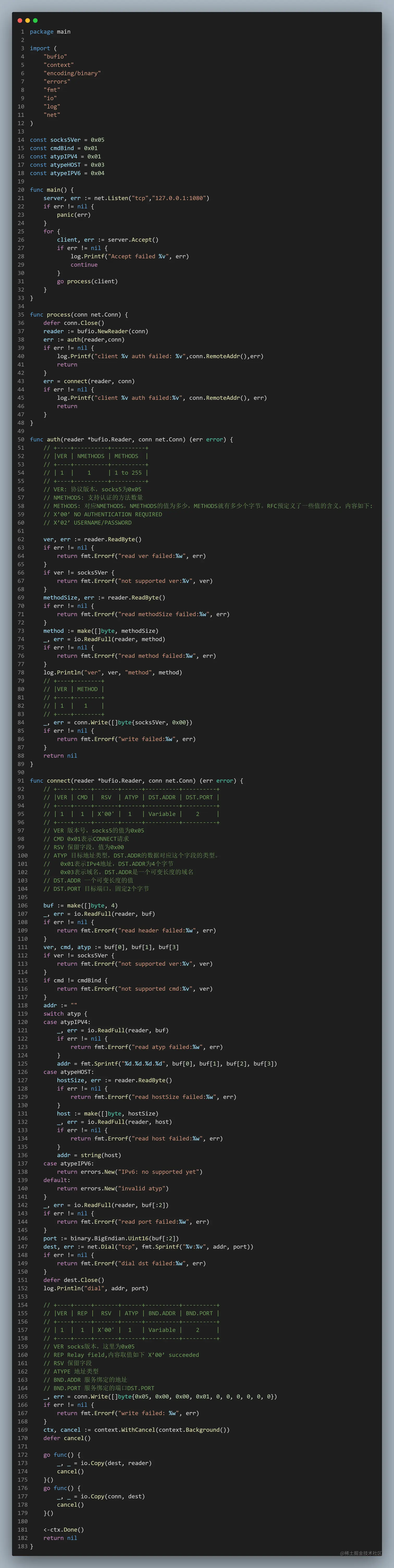Image resolution: width=394 pixels, height=1568 pixels.
Task: Click "methodSize, err := reader.ReadByte()" line
Action: coord(104,597)
